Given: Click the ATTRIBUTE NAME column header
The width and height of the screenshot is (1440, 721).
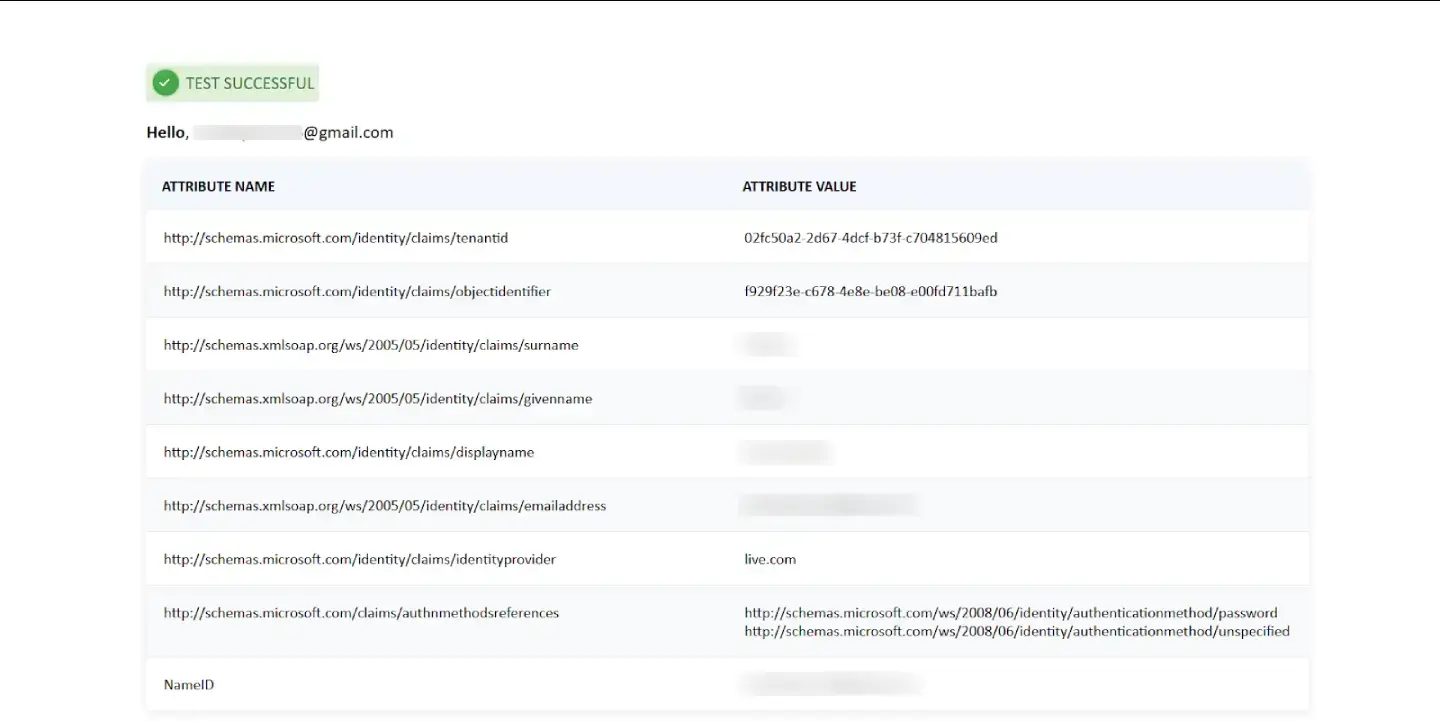Looking at the screenshot, I should pos(218,186).
